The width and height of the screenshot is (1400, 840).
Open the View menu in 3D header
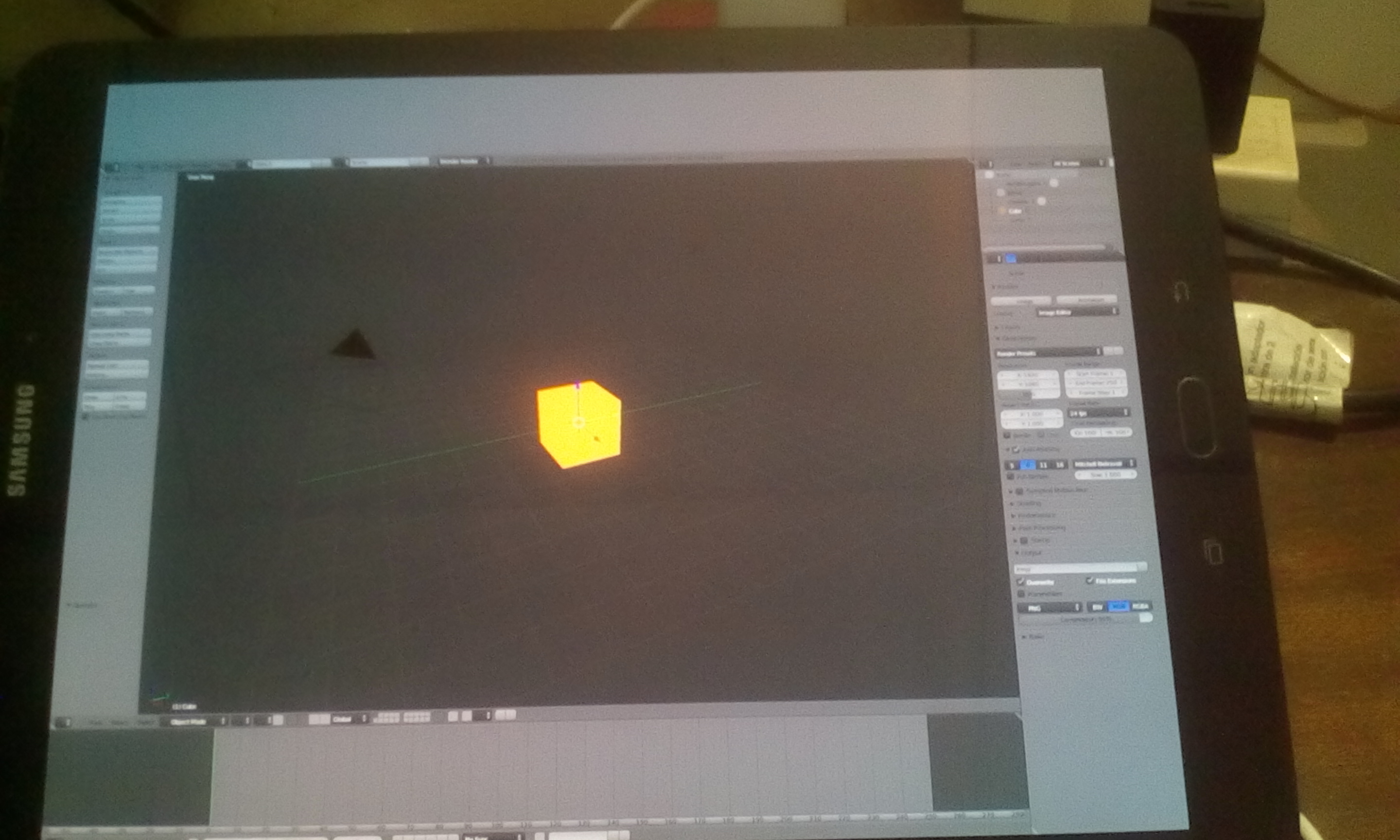tap(96, 723)
